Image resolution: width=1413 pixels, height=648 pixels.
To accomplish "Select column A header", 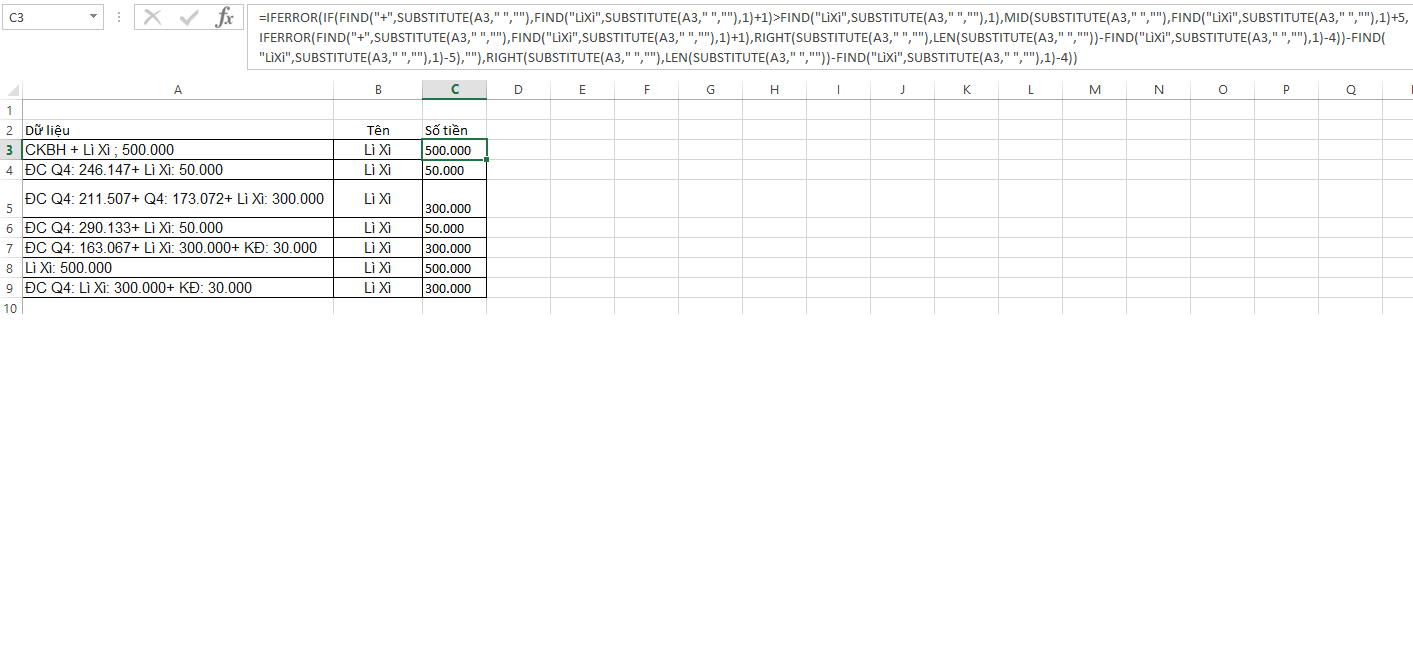I will click(178, 90).
